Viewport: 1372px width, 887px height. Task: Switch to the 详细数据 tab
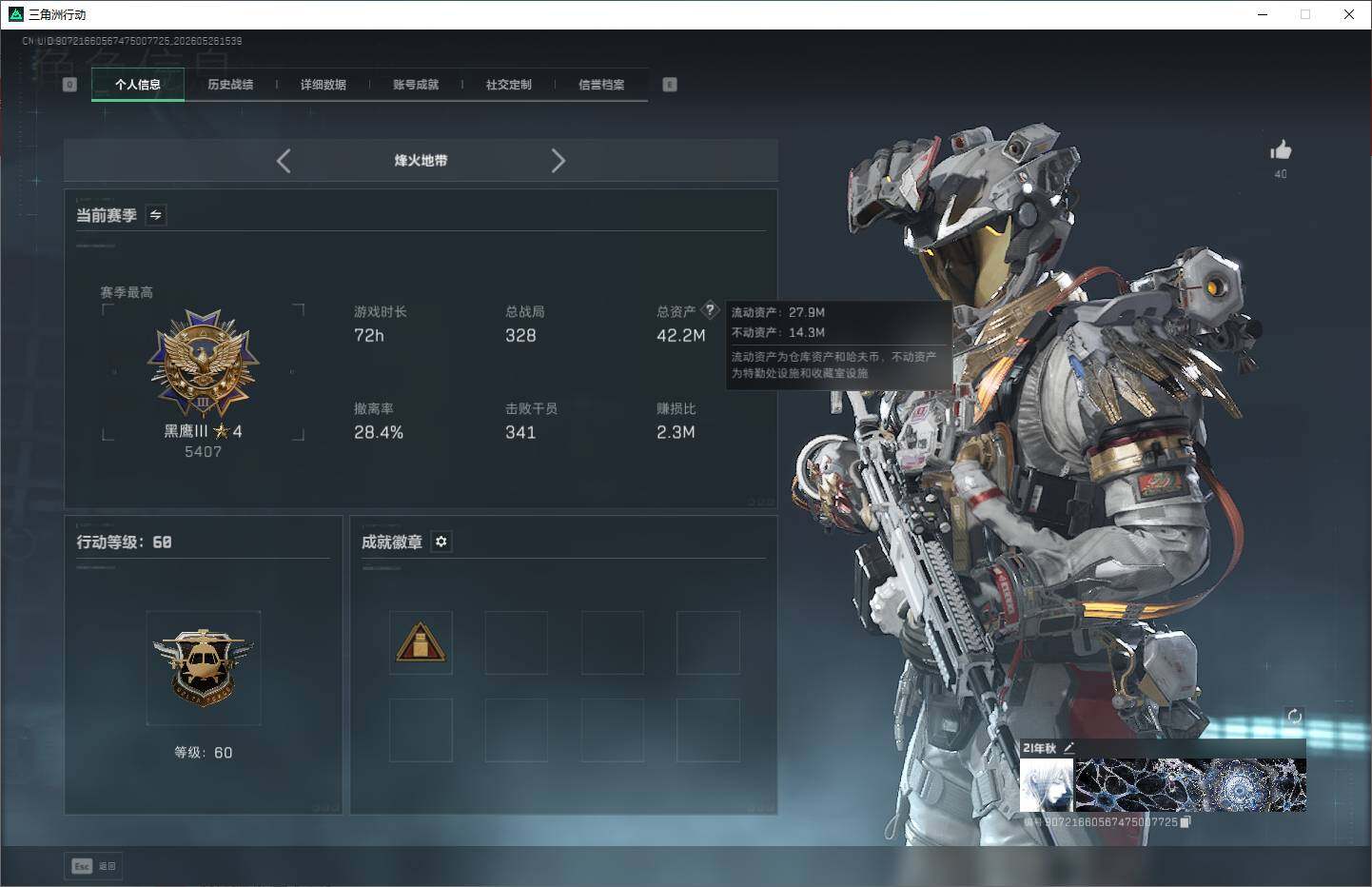323,85
